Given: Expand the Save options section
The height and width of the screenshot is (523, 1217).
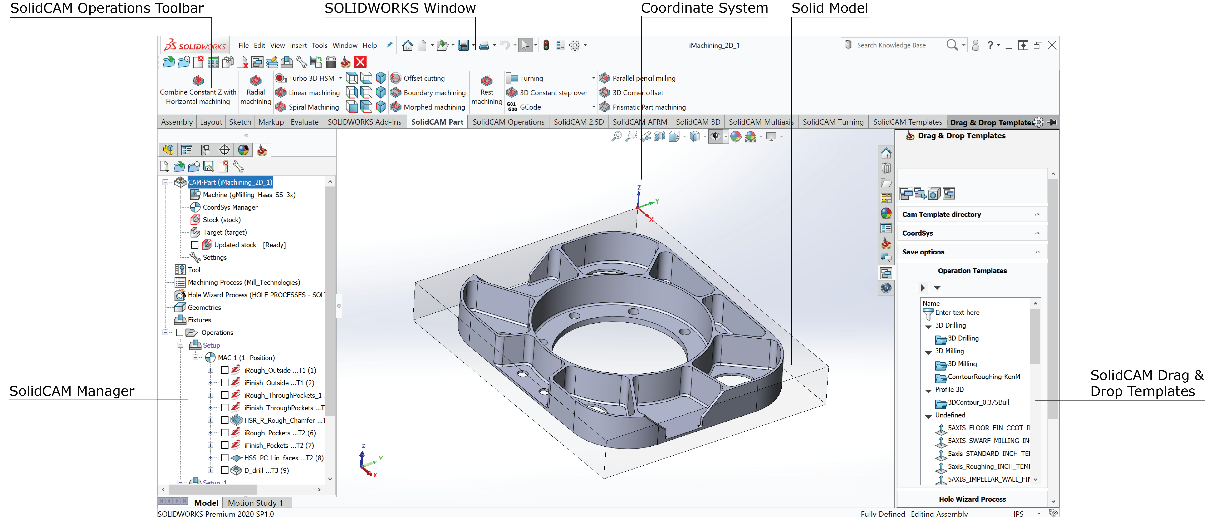Looking at the screenshot, I should click(x=1037, y=252).
